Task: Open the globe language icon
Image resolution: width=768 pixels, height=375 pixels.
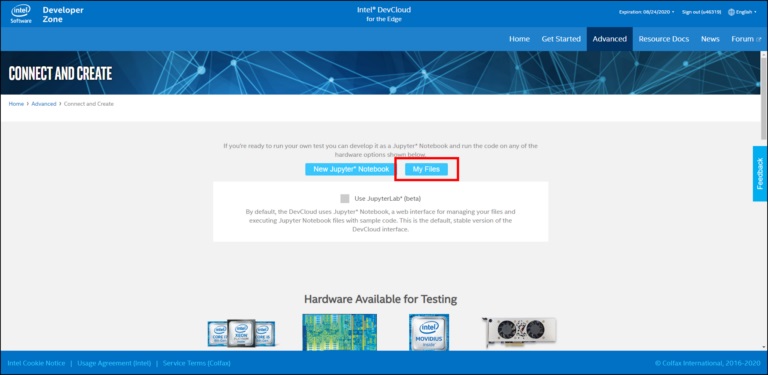Action: point(731,12)
